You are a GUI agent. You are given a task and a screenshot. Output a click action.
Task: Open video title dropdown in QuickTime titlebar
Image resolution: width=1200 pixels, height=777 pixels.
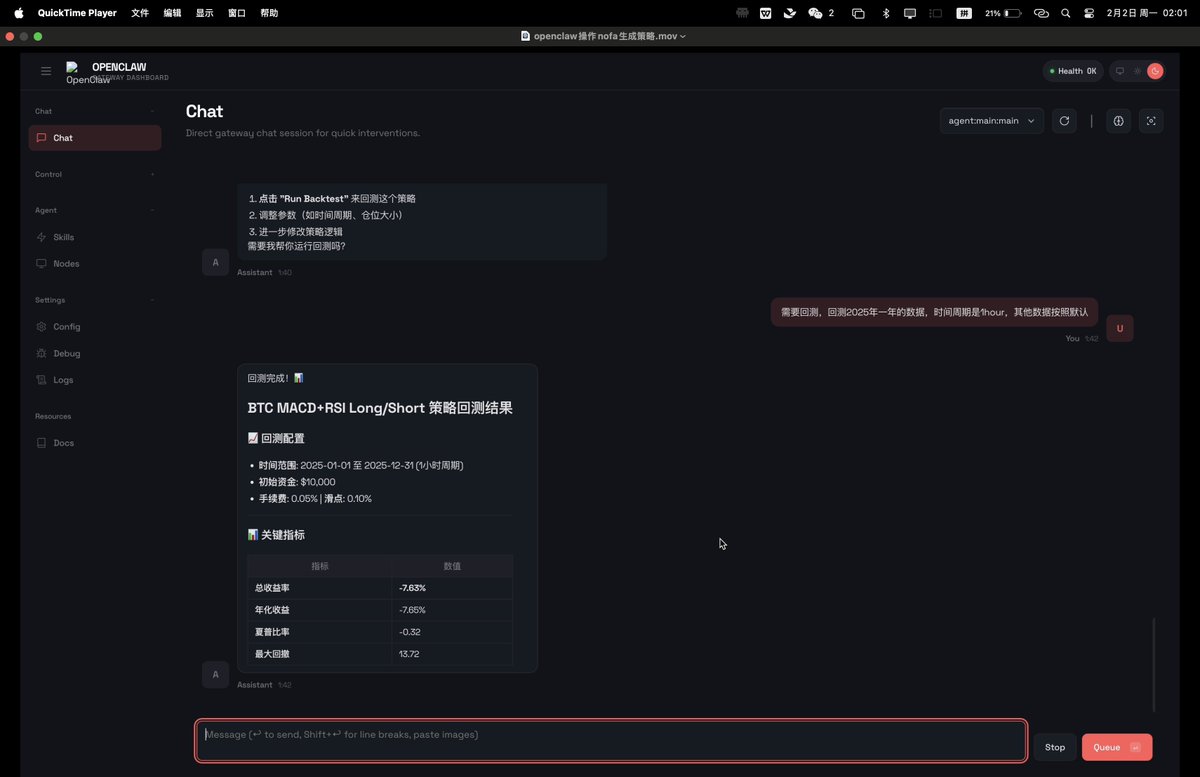[x=682, y=36]
